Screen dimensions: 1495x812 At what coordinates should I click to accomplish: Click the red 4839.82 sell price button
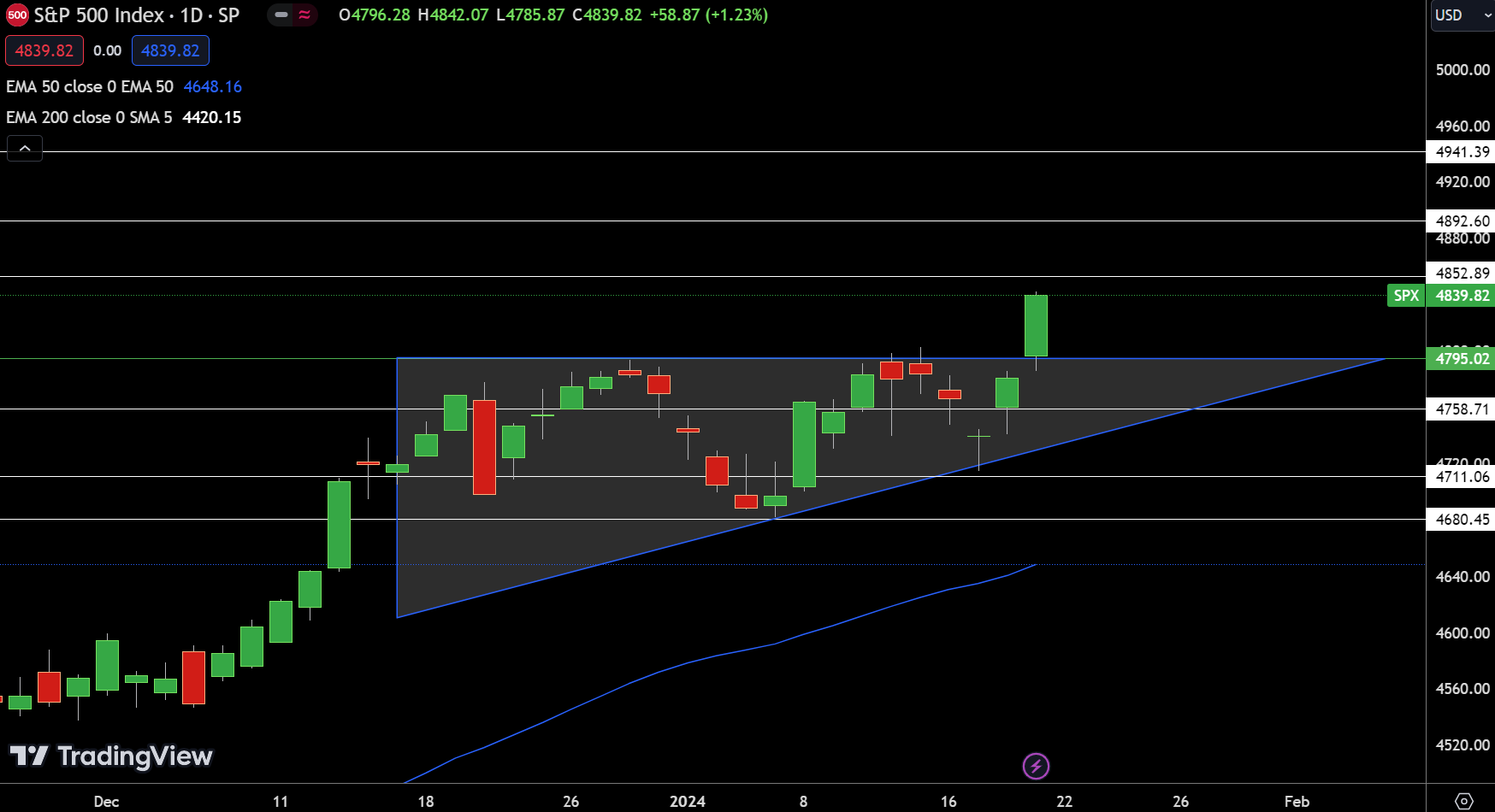tap(44, 50)
